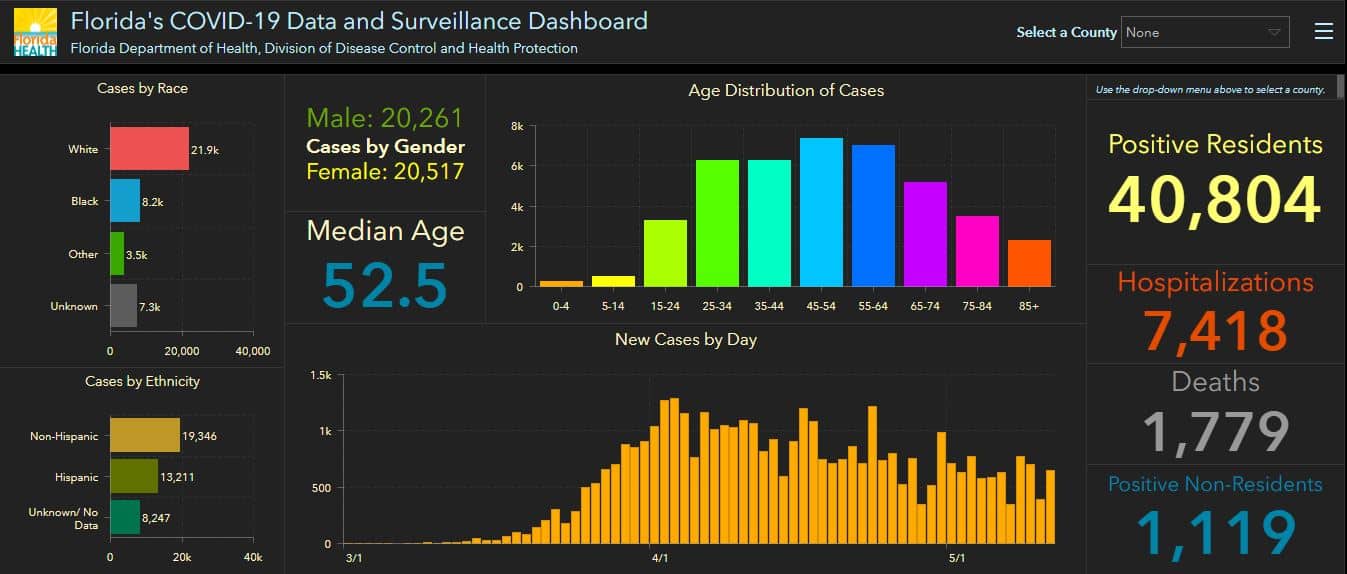Click the Other race bar
Image resolution: width=1347 pixels, height=574 pixels.
pos(117,254)
